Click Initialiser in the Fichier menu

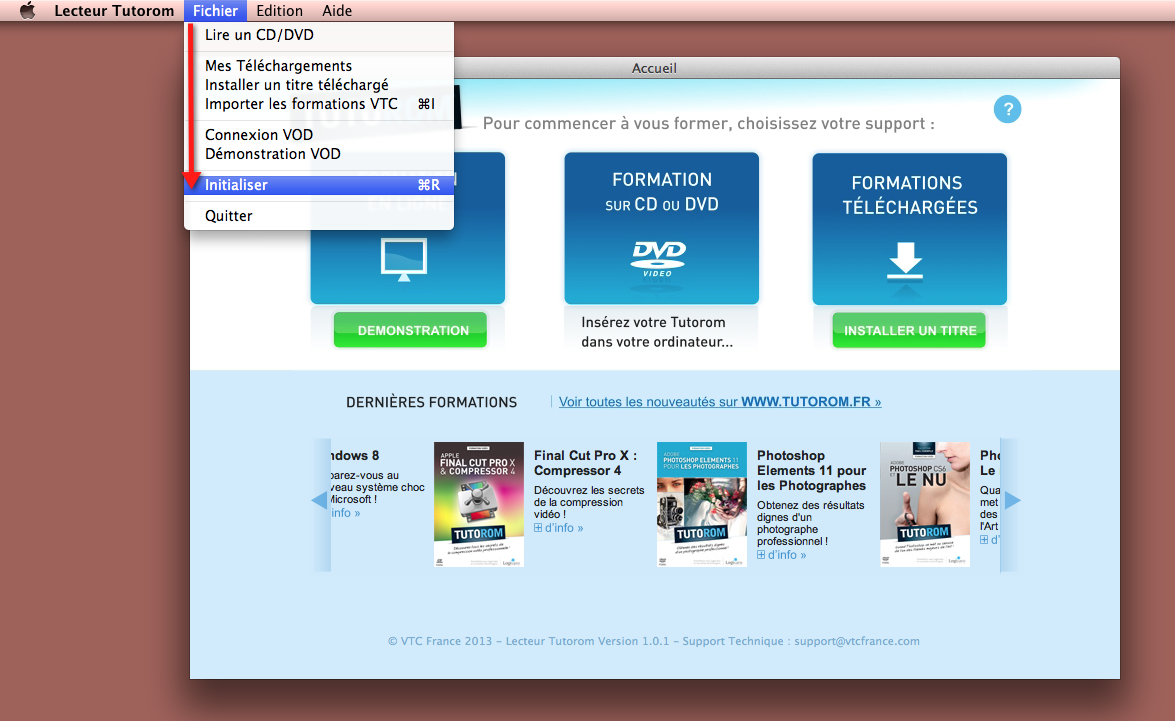319,185
